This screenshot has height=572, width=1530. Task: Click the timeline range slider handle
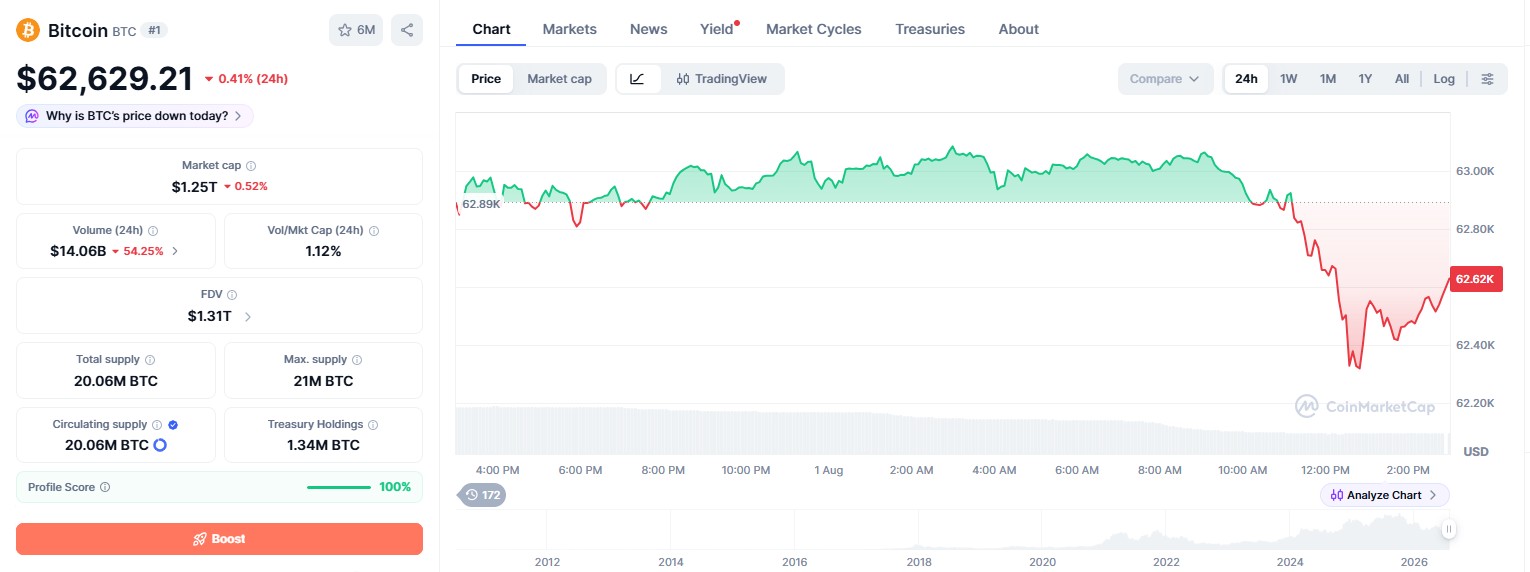point(1448,529)
